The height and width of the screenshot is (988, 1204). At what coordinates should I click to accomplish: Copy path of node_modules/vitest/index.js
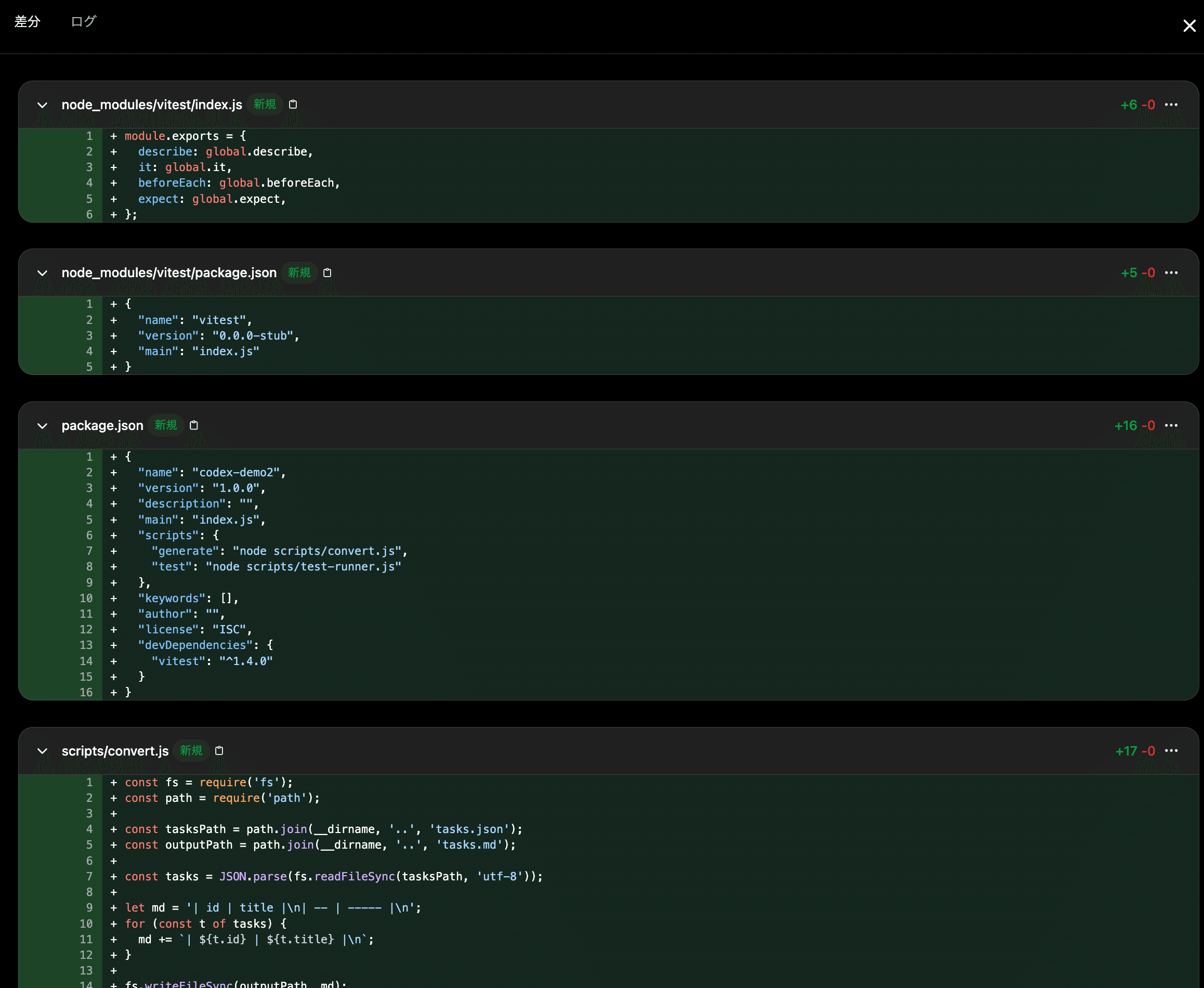[x=293, y=105]
